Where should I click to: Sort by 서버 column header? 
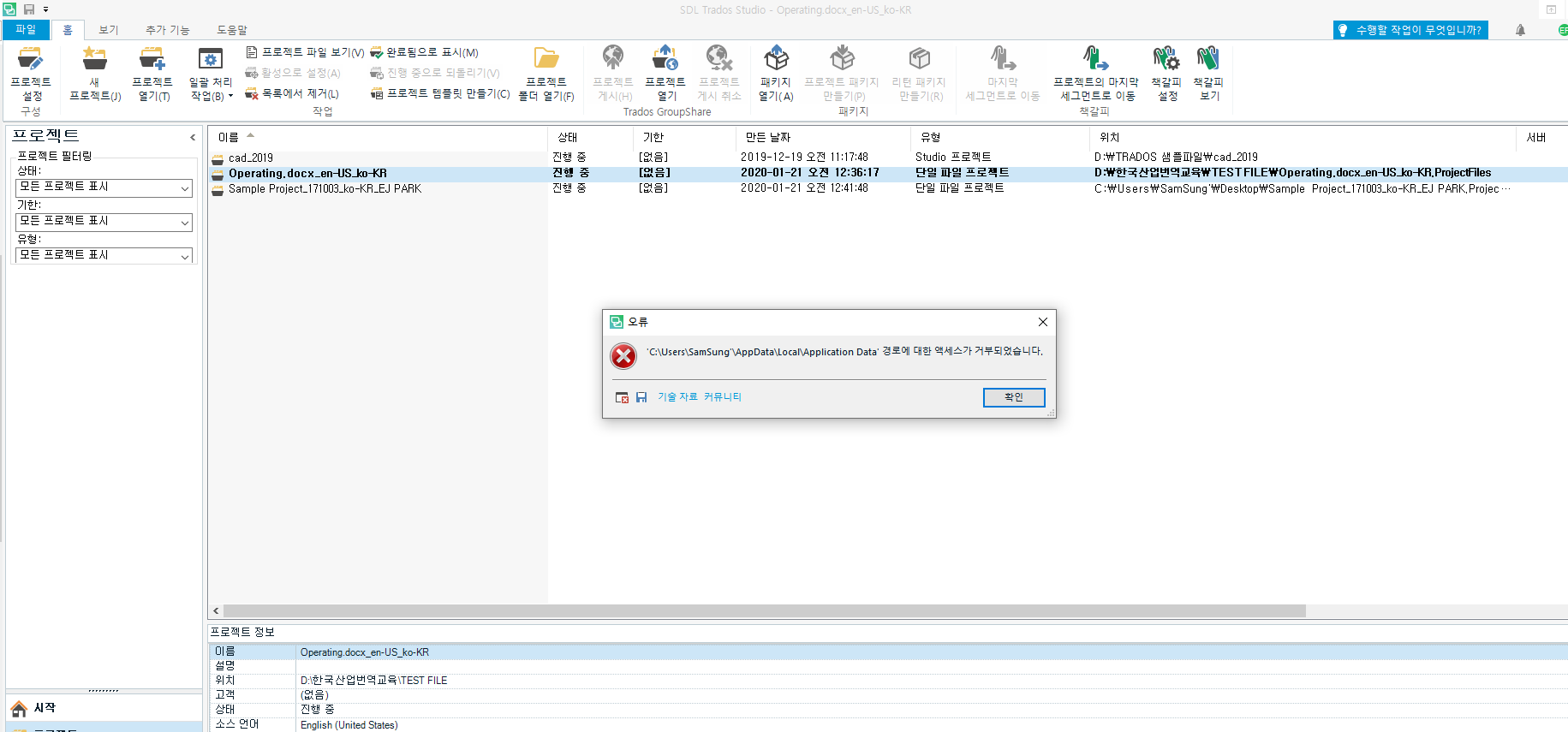[x=1541, y=137]
